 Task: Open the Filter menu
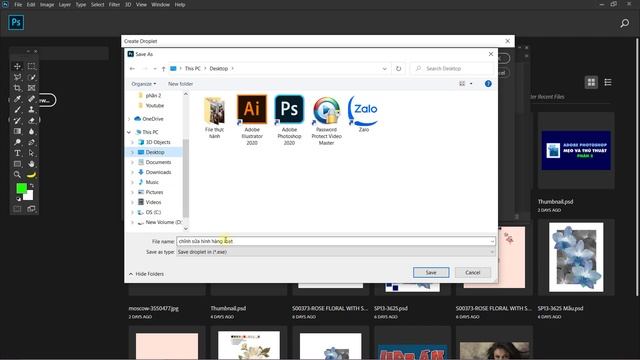(114, 4)
